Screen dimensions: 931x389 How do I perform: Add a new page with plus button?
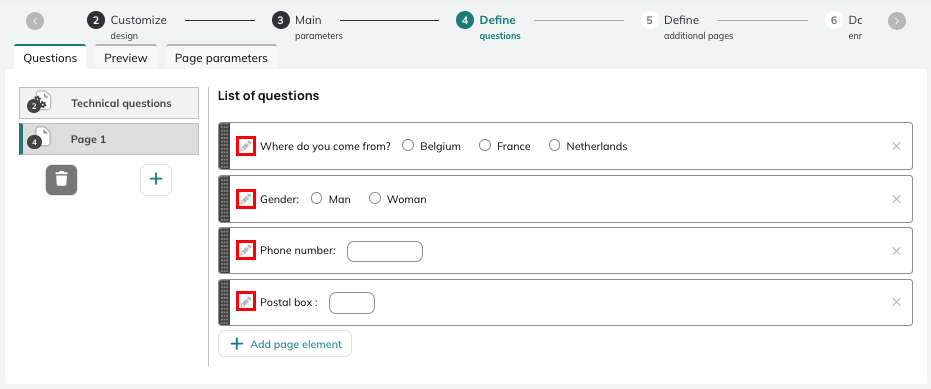pyautogui.click(x=156, y=179)
